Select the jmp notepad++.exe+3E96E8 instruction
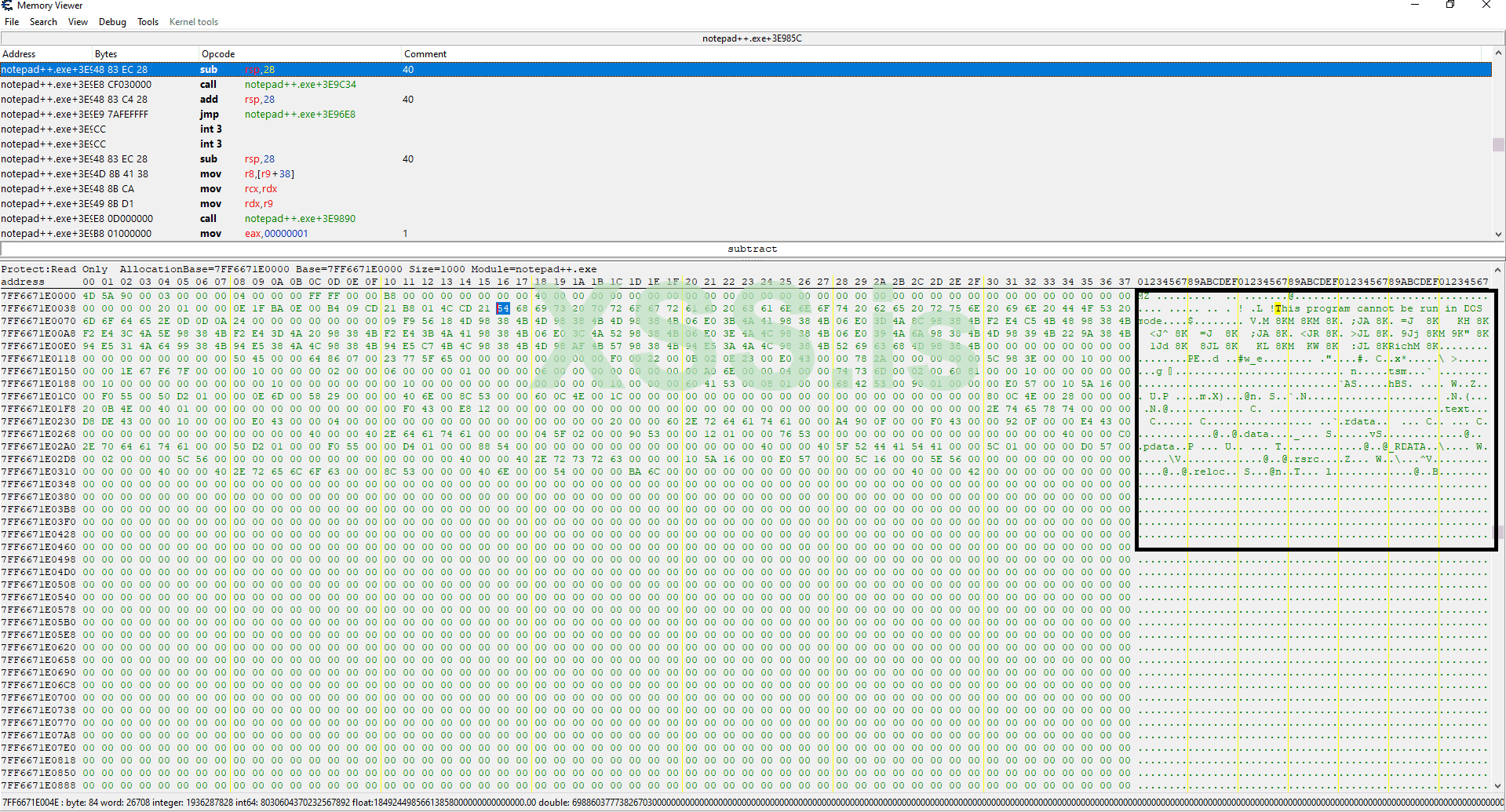Image resolution: width=1506 pixels, height=812 pixels. [746, 115]
